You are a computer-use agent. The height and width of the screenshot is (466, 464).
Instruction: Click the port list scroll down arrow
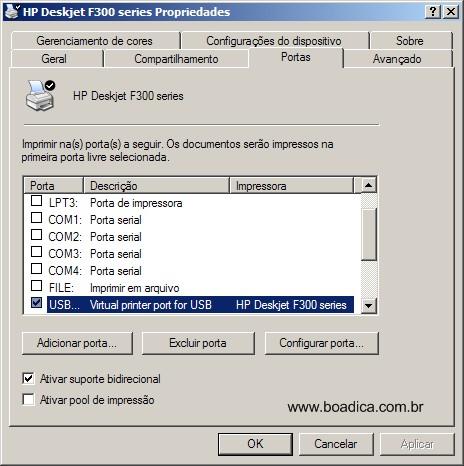point(369,305)
